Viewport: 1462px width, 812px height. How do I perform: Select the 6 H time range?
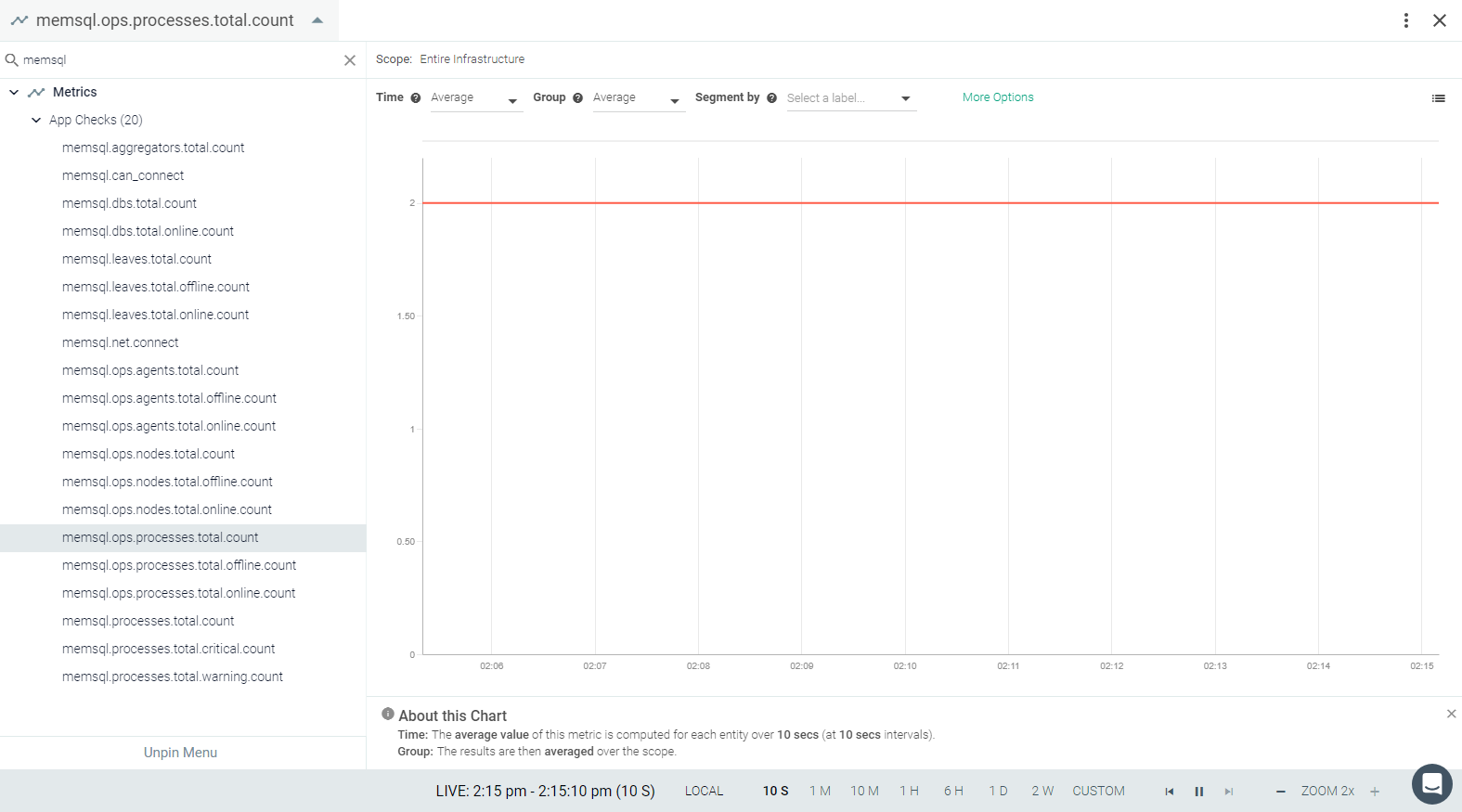pos(953,792)
